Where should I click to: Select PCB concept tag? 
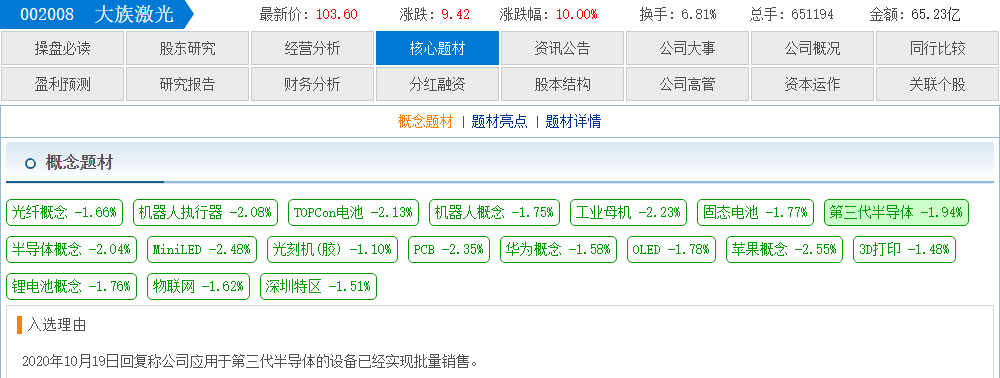pyautogui.click(x=448, y=249)
